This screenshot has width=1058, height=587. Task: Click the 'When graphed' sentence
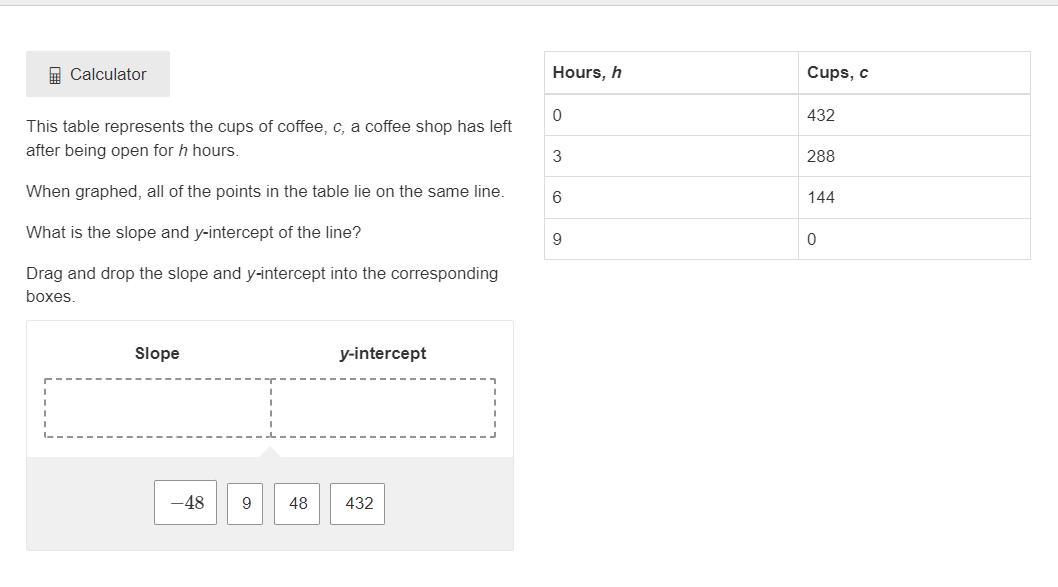pos(265,191)
